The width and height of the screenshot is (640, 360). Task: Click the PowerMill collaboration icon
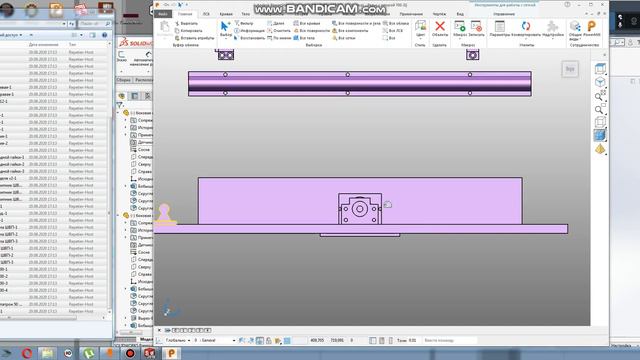591,29
